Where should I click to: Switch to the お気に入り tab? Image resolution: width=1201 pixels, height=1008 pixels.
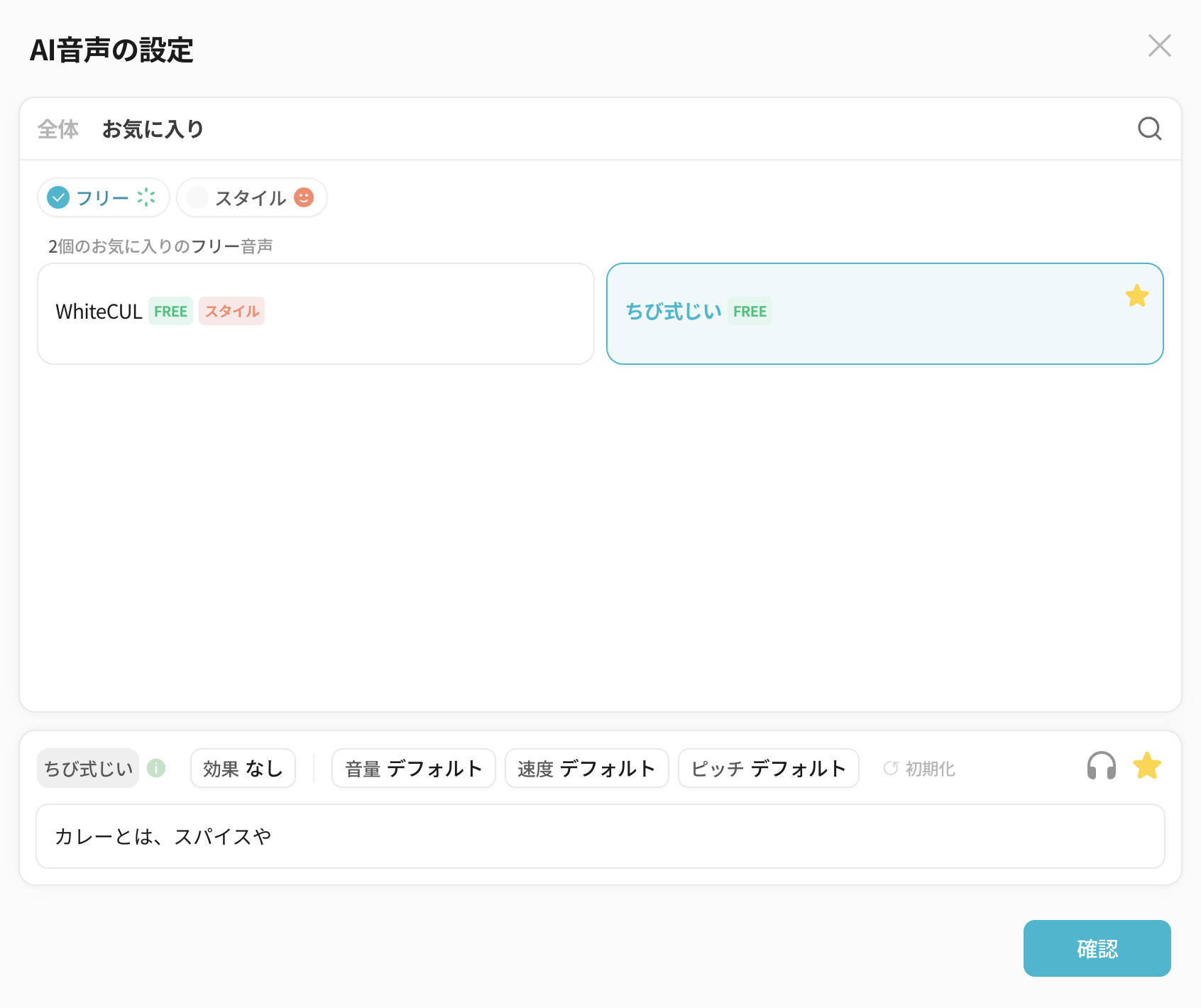153,129
